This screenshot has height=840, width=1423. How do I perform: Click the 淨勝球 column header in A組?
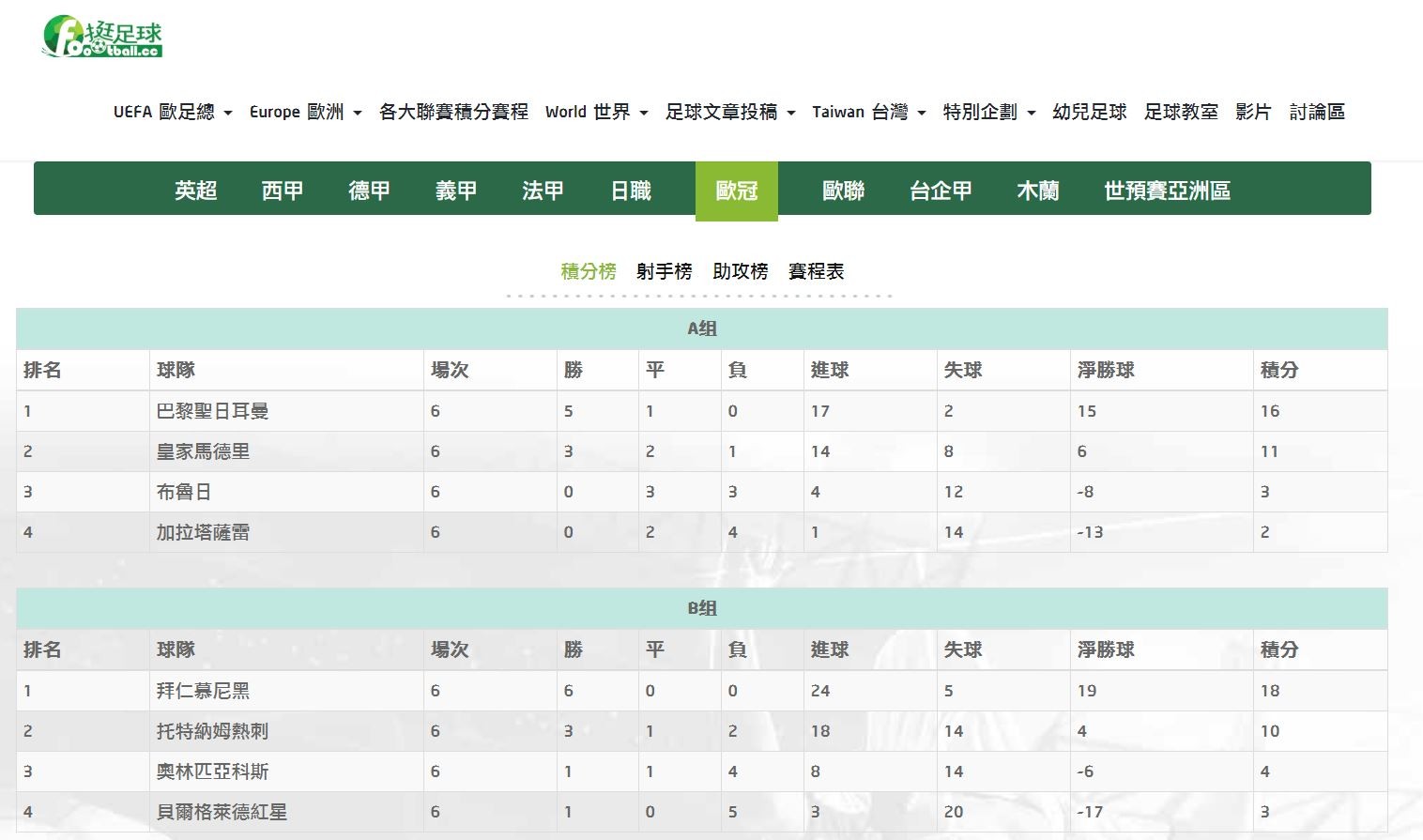(x=1106, y=370)
